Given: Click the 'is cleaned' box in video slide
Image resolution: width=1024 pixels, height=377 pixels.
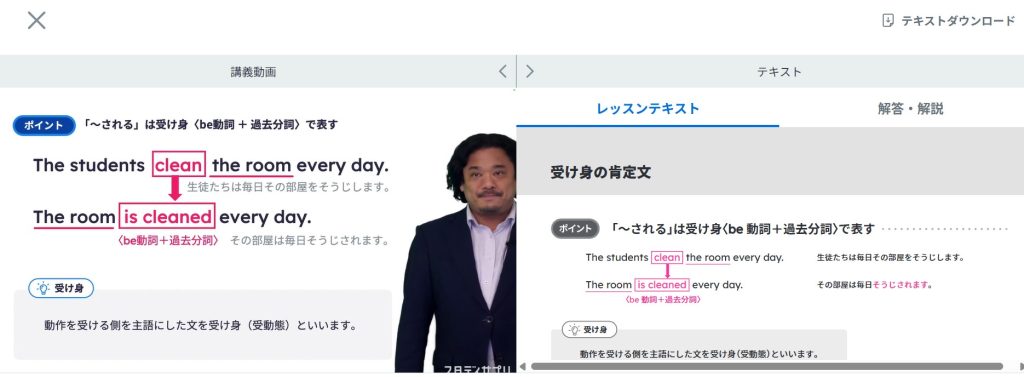Looking at the screenshot, I should click(x=167, y=216).
